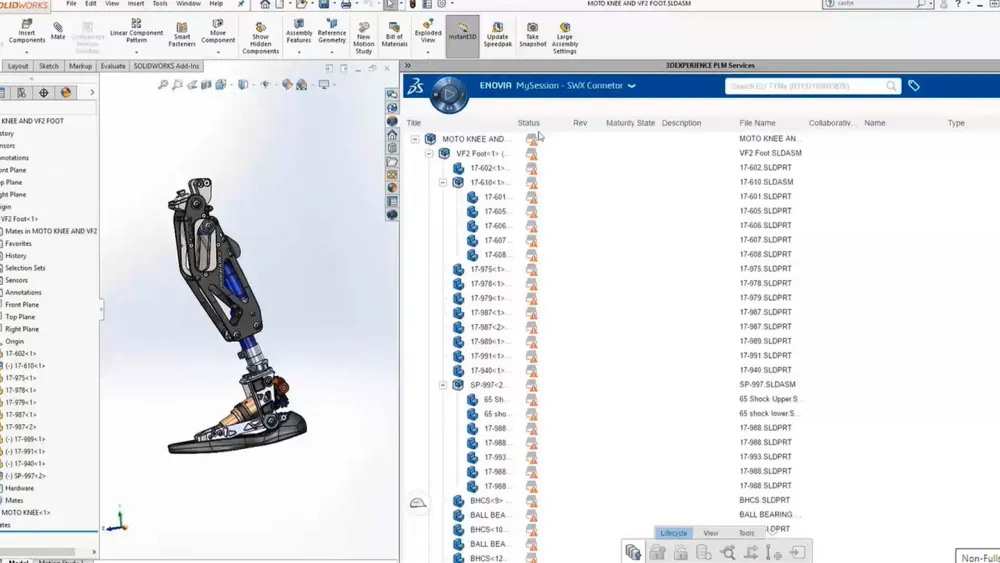The width and height of the screenshot is (1000, 563).
Task: Collapse the 17-610<1> subassembly node
Action: click(443, 182)
